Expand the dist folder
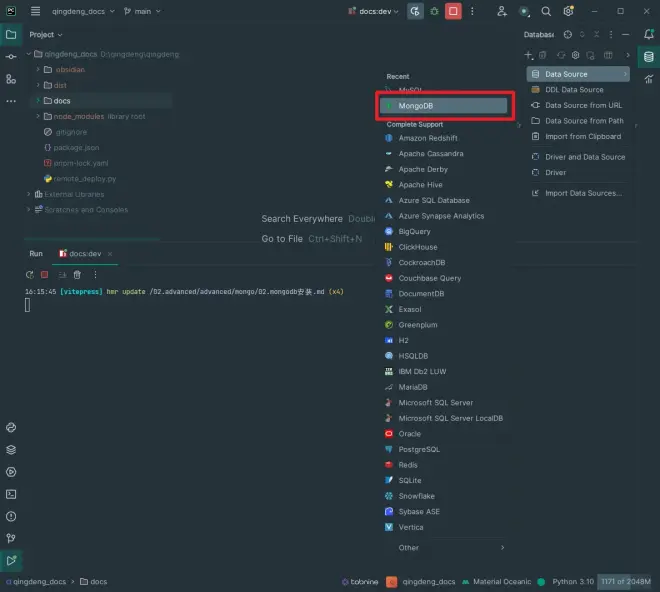The height and width of the screenshot is (592, 660). [x=38, y=85]
